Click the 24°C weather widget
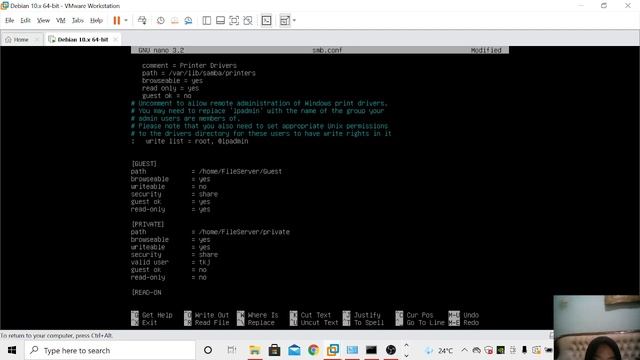This screenshot has height=360, width=640. tap(439, 351)
